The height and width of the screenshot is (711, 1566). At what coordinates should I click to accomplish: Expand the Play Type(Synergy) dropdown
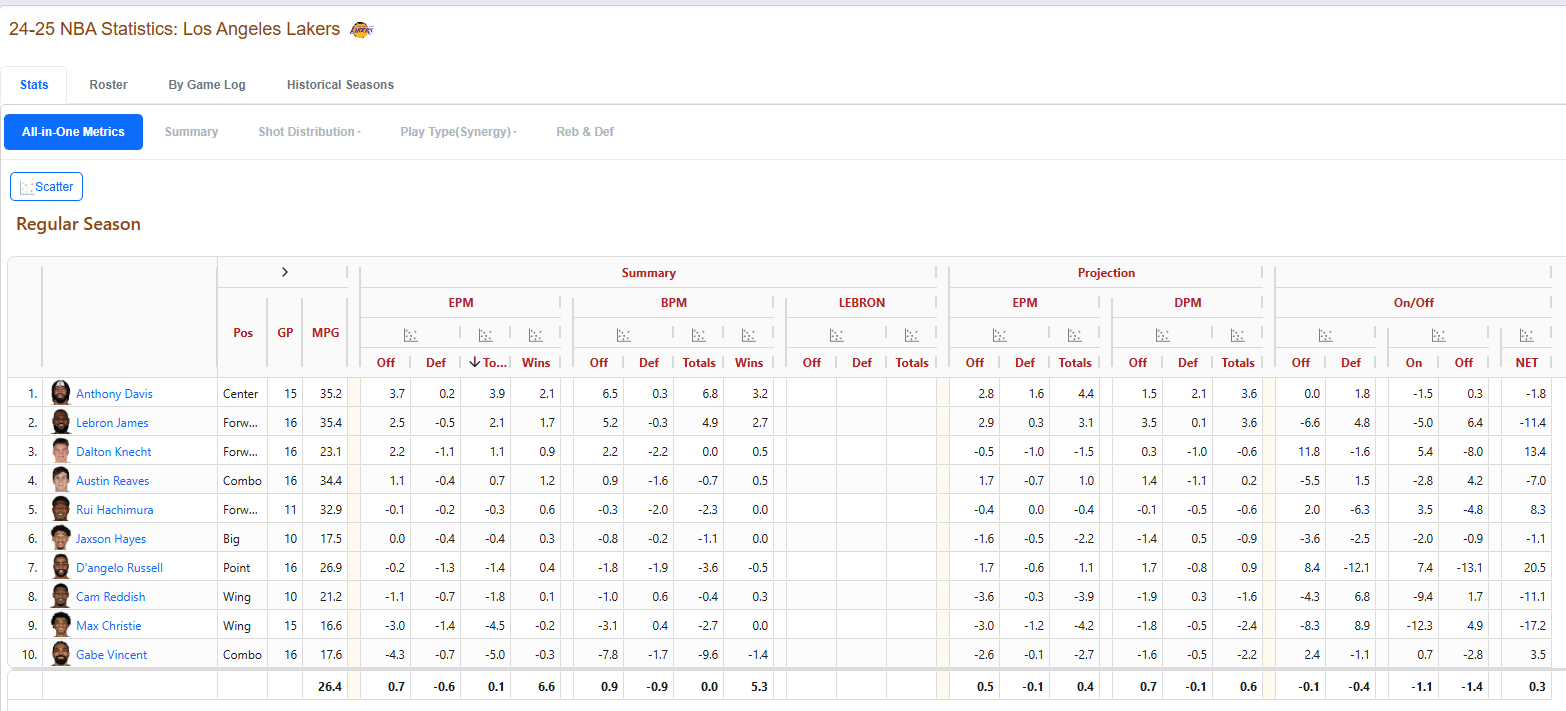[458, 132]
